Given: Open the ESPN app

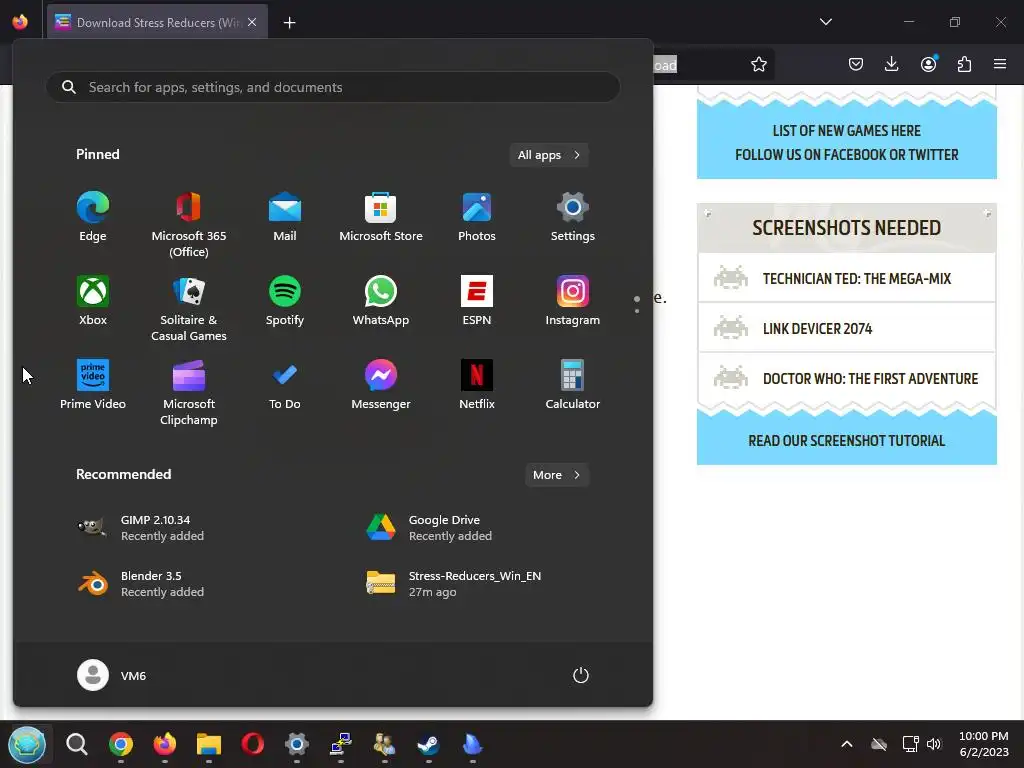Looking at the screenshot, I should pos(477,300).
